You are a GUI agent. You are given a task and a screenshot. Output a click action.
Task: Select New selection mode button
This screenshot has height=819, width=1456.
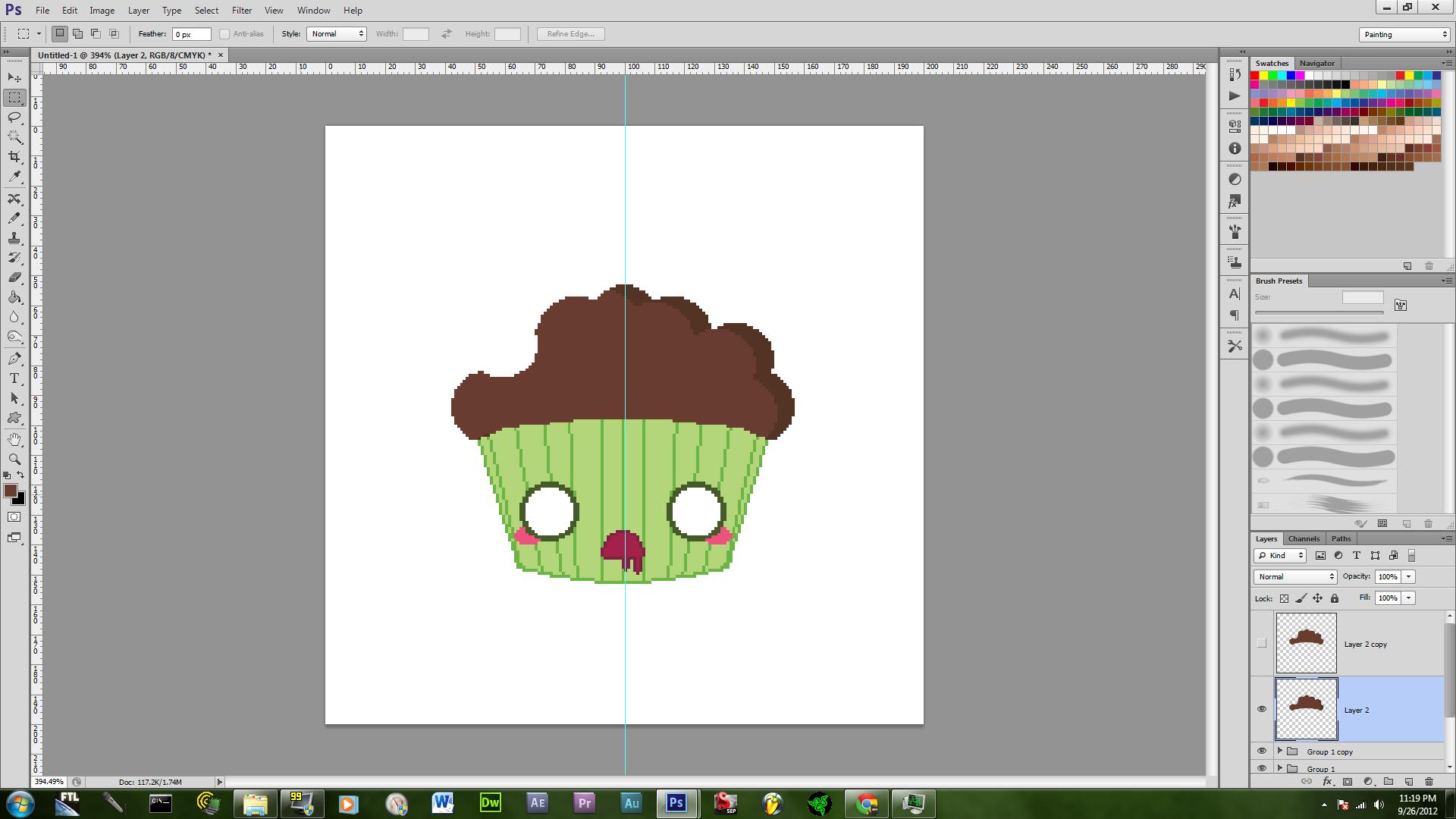point(60,34)
